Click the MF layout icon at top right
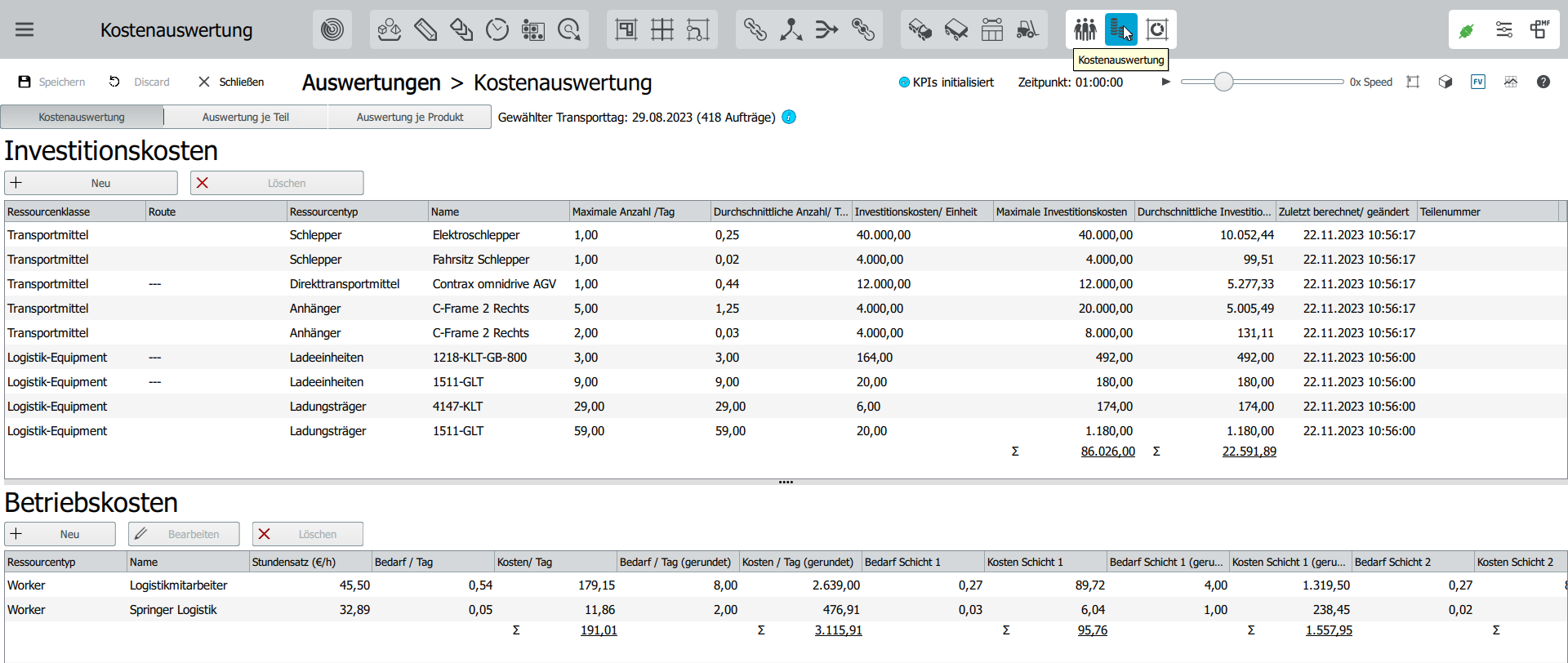This screenshot has width=1568, height=663. tap(1539, 30)
